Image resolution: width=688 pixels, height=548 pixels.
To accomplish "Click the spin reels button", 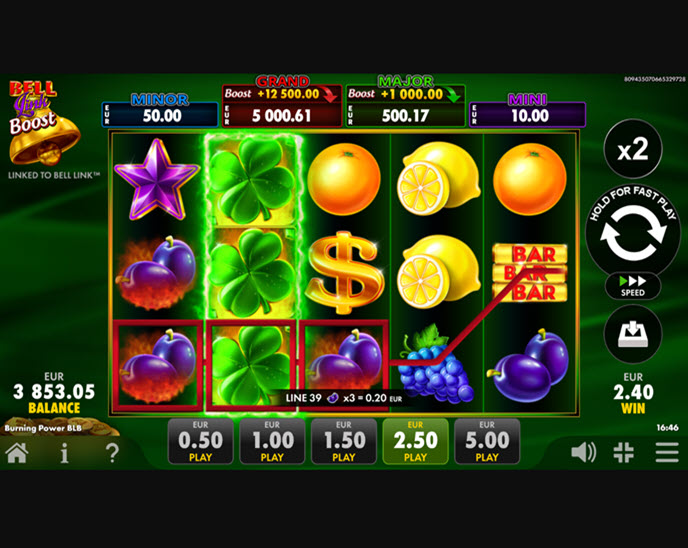I will (633, 231).
